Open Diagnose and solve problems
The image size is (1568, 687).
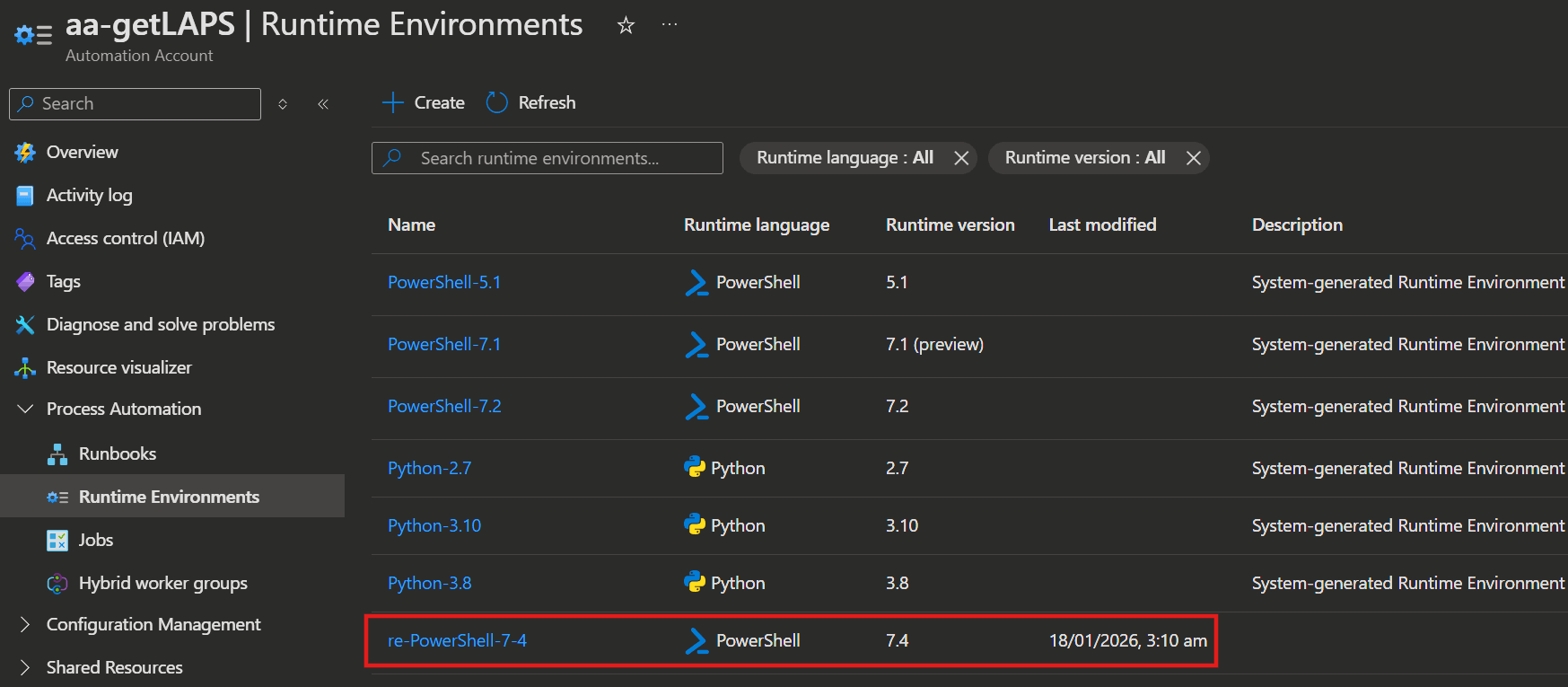click(160, 324)
